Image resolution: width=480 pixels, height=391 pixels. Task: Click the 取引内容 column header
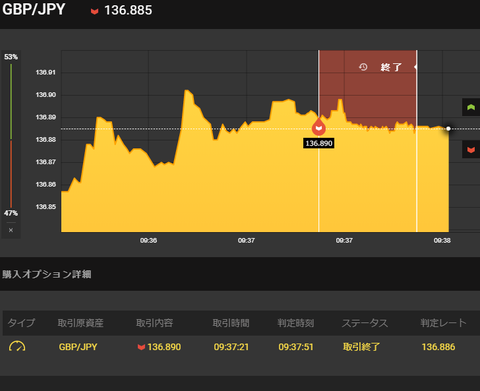point(154,323)
